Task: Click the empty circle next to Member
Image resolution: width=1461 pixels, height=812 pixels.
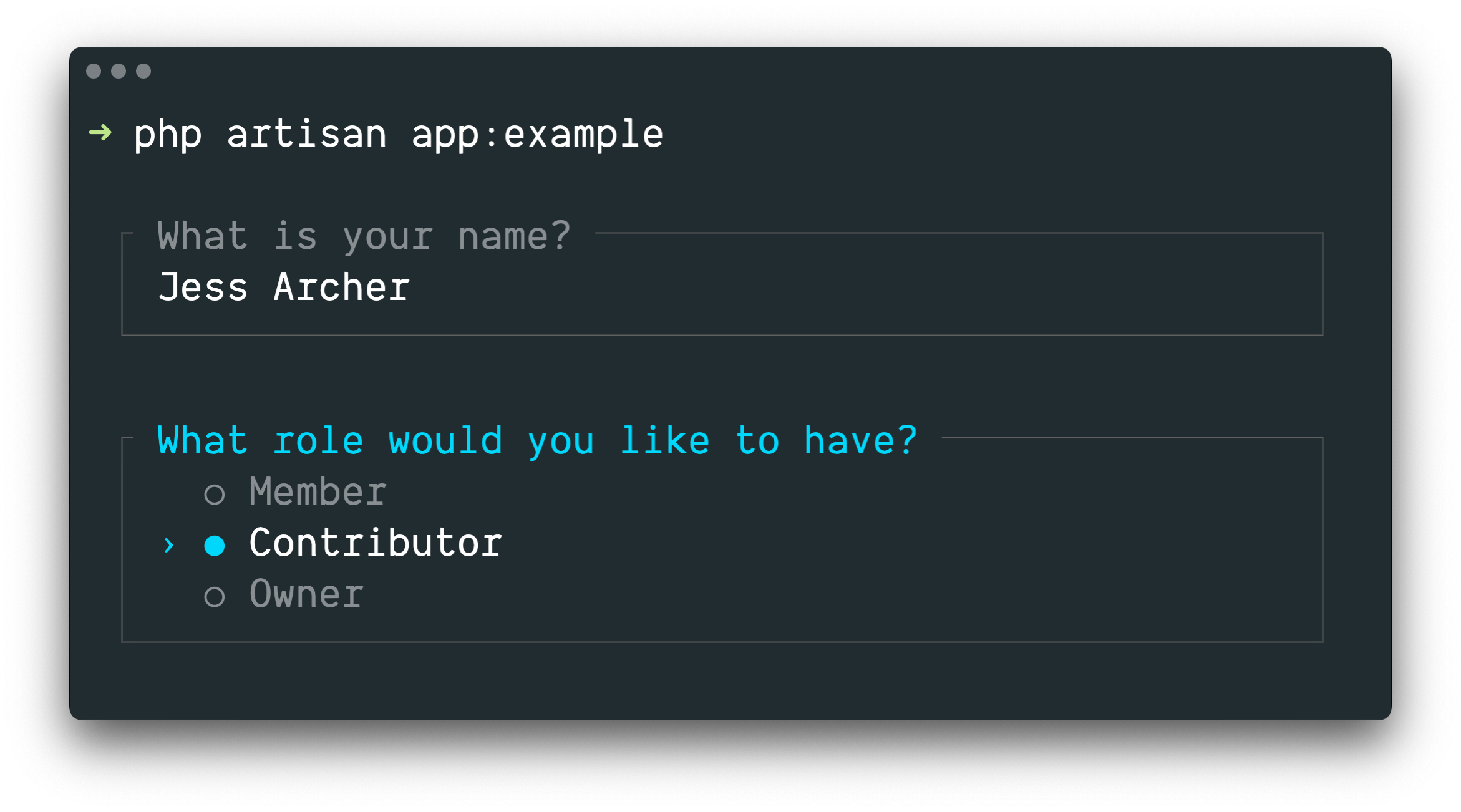Action: tap(217, 491)
